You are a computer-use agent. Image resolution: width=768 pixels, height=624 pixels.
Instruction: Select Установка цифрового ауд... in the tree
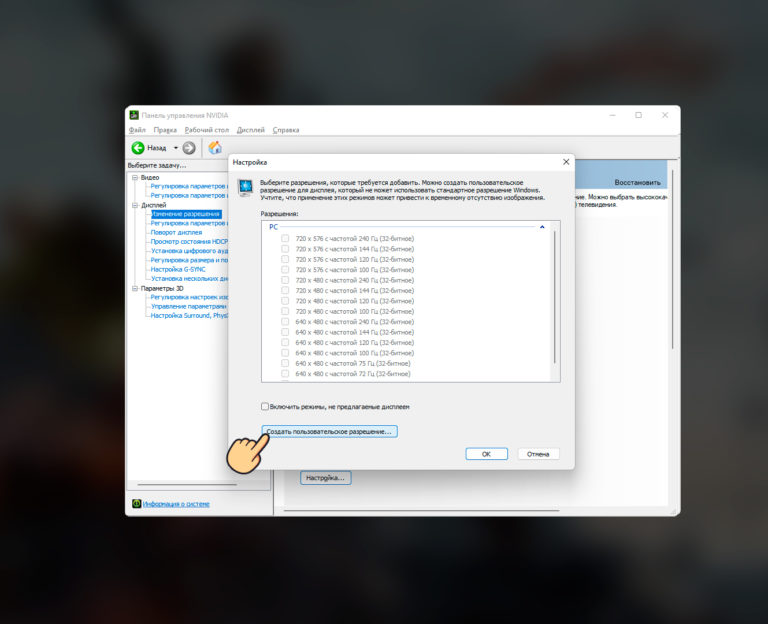[x=189, y=251]
